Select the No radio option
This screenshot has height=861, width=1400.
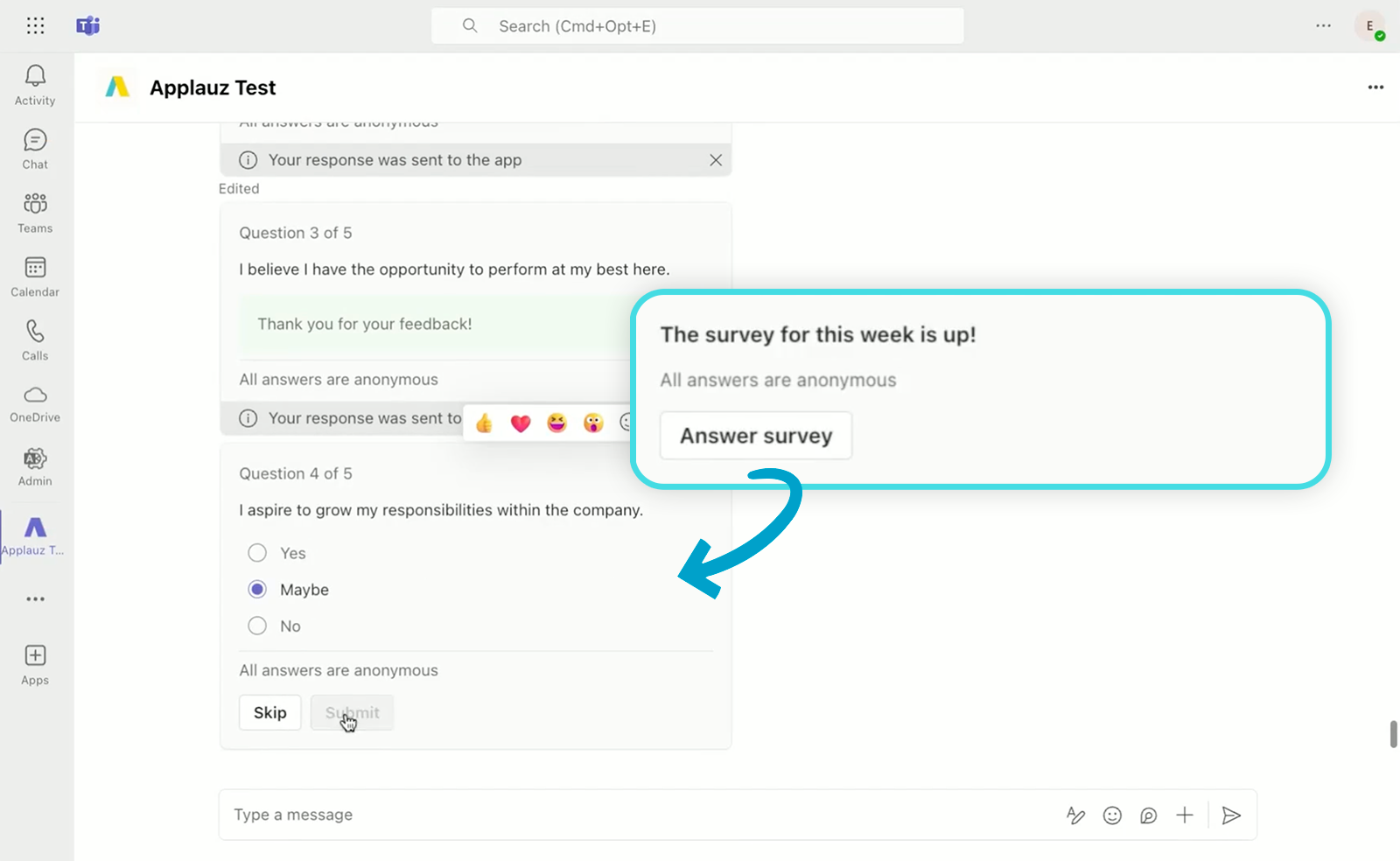point(257,626)
